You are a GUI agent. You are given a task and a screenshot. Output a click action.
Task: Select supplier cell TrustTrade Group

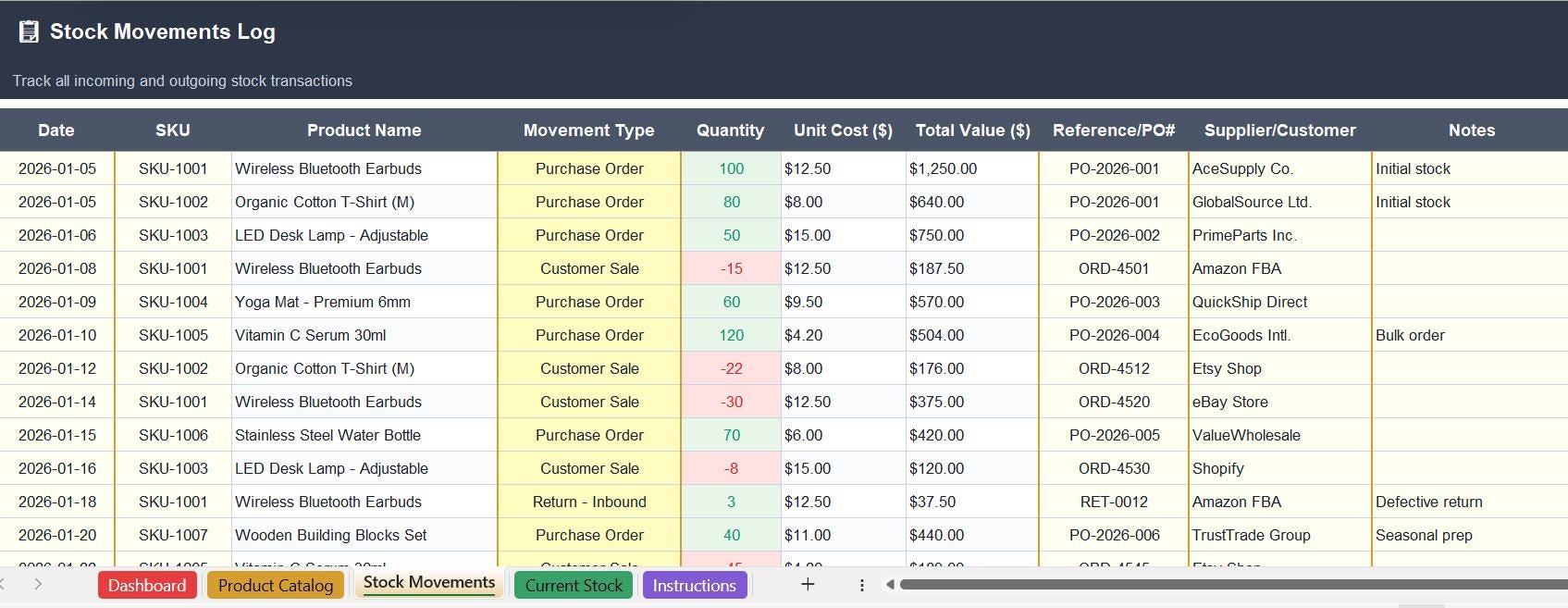1280,535
